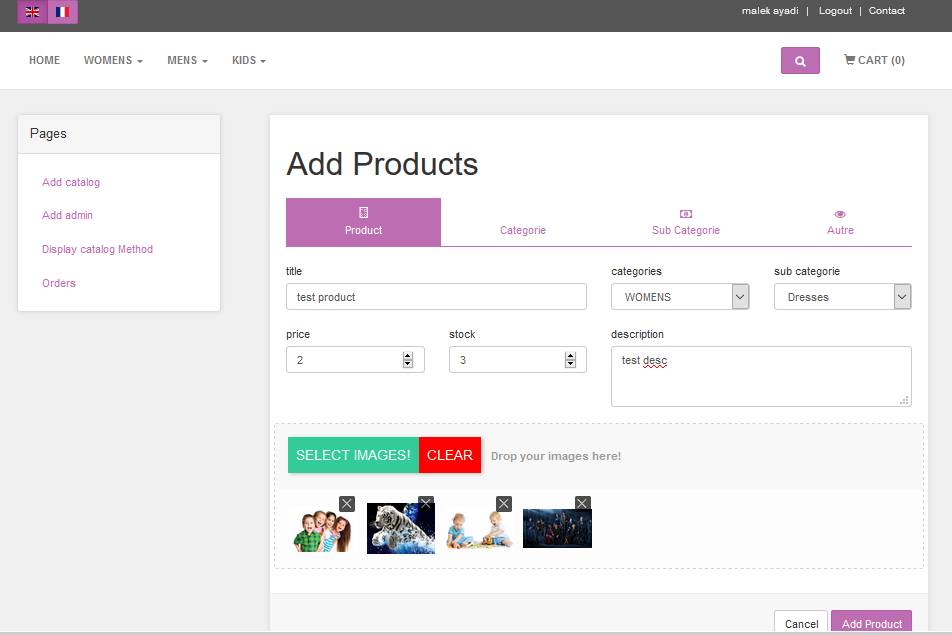This screenshot has height=635, width=952.
Task: Remove the toddlers playing image
Action: (x=504, y=503)
